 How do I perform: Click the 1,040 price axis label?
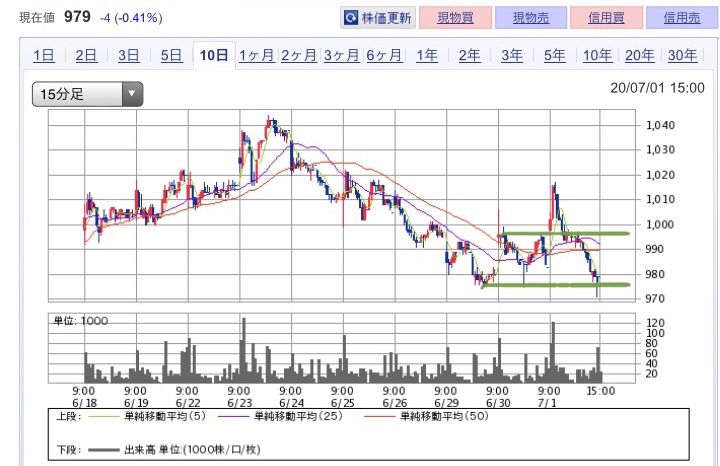pos(660,125)
